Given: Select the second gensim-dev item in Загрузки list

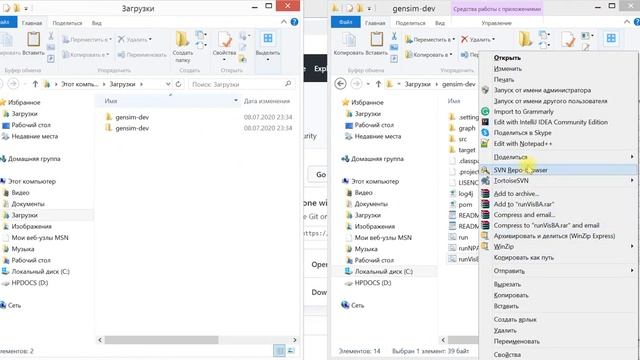Looking at the screenshot, I should click(x=132, y=128).
